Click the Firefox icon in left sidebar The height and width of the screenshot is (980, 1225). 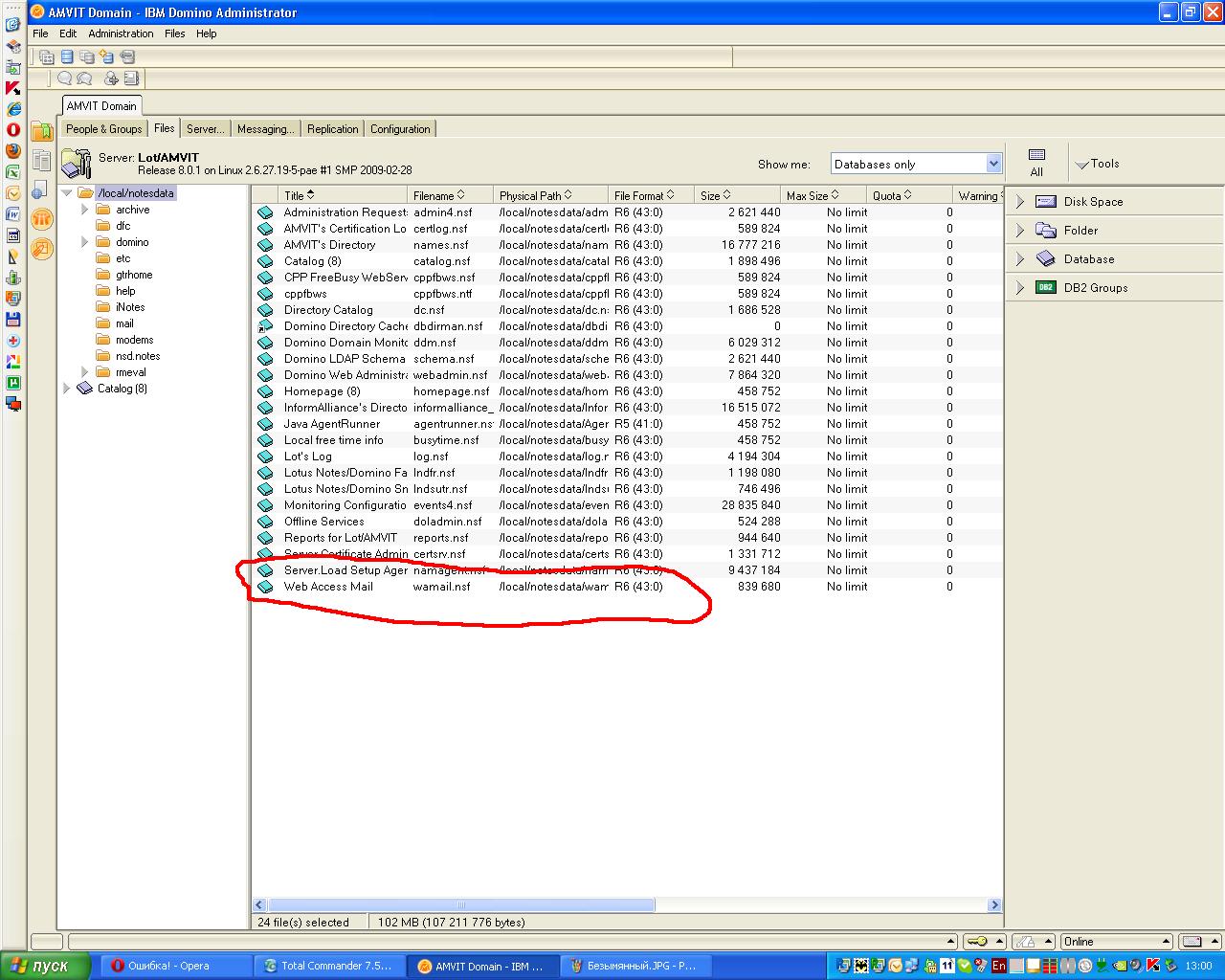pyautogui.click(x=13, y=150)
